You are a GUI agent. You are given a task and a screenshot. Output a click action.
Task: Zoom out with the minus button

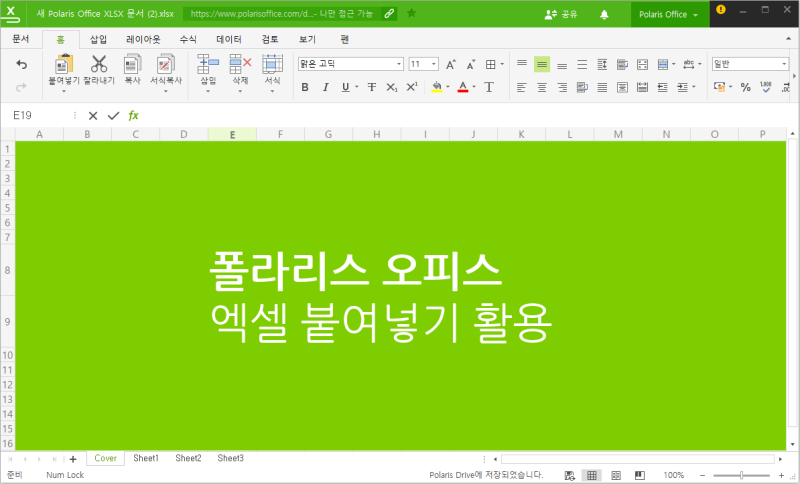703,475
